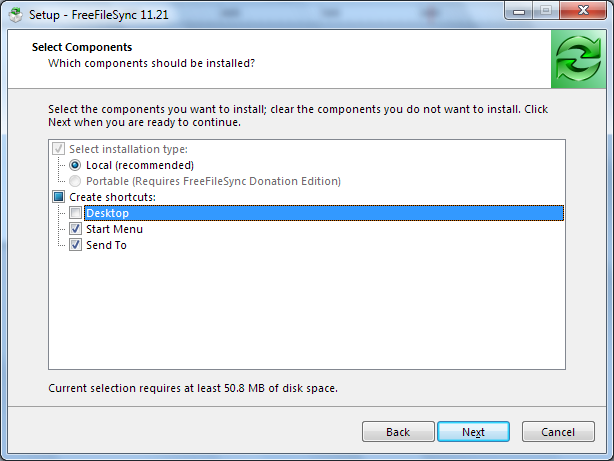Minimize the setup window
The height and width of the screenshot is (461, 614).
point(519,11)
